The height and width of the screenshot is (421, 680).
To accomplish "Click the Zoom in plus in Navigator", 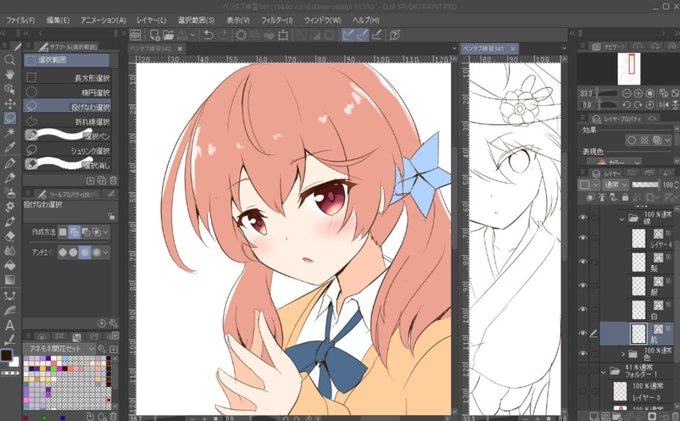I will coord(638,93).
